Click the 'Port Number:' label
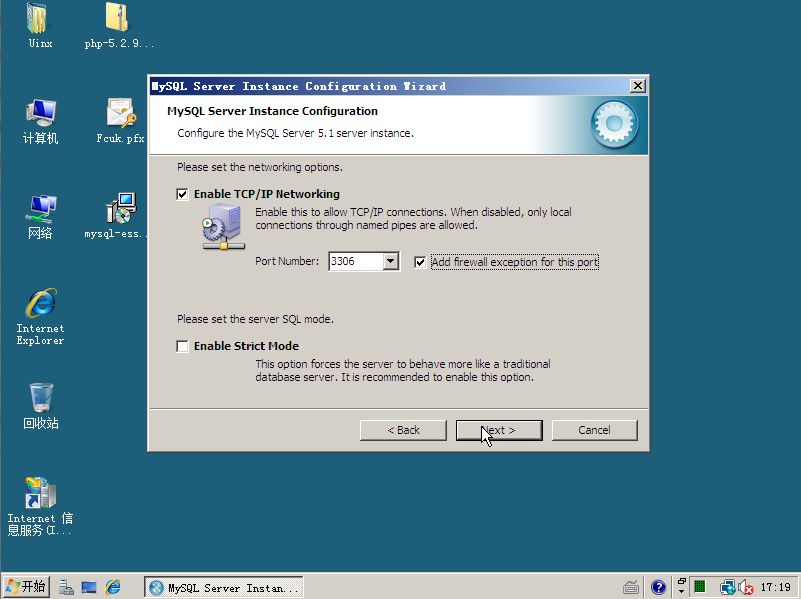The image size is (801, 599). click(287, 261)
